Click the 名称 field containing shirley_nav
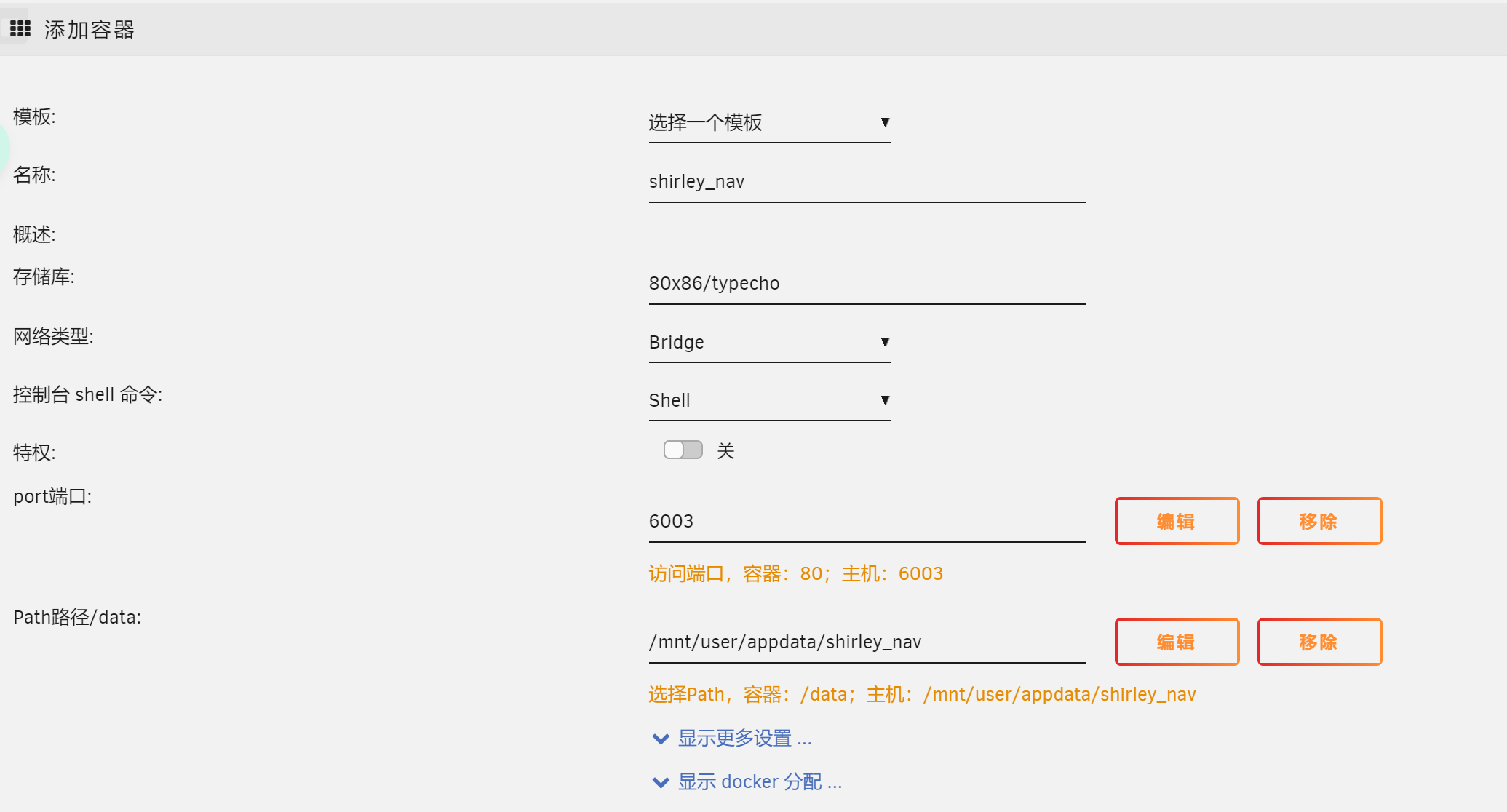This screenshot has height=812, width=1507. (867, 182)
